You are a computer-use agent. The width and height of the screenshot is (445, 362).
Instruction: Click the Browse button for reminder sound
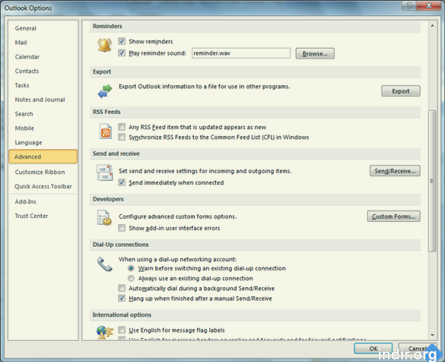[x=315, y=53]
